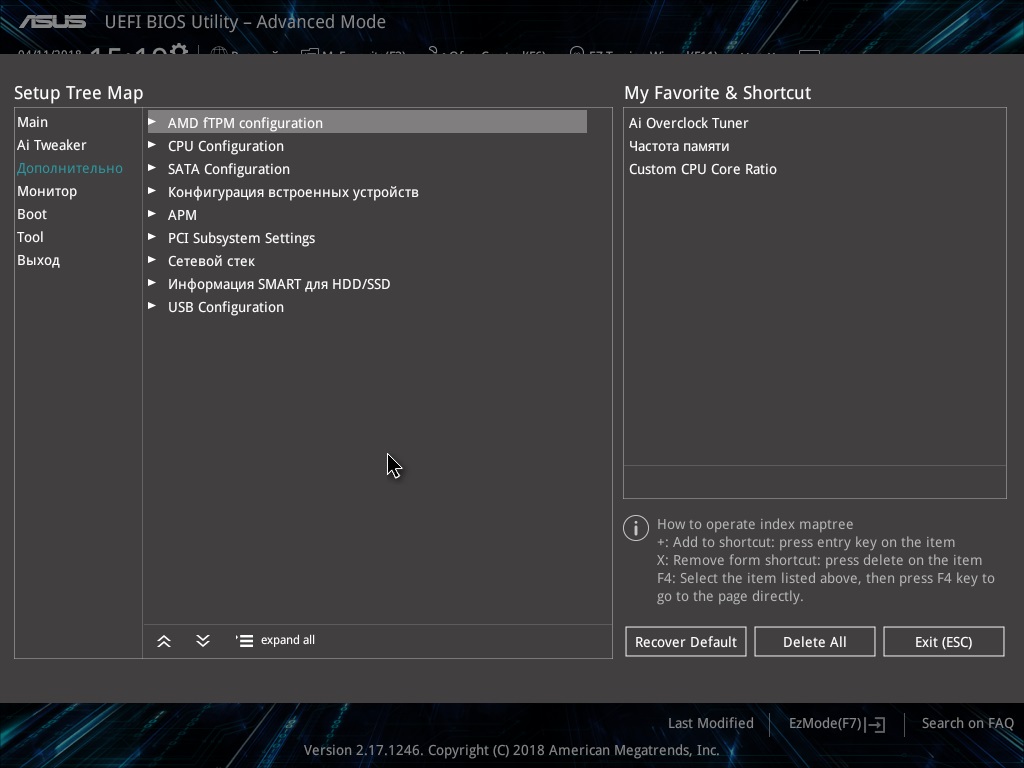Select Main in Setup Tree Map
1024x768 pixels.
click(x=33, y=122)
